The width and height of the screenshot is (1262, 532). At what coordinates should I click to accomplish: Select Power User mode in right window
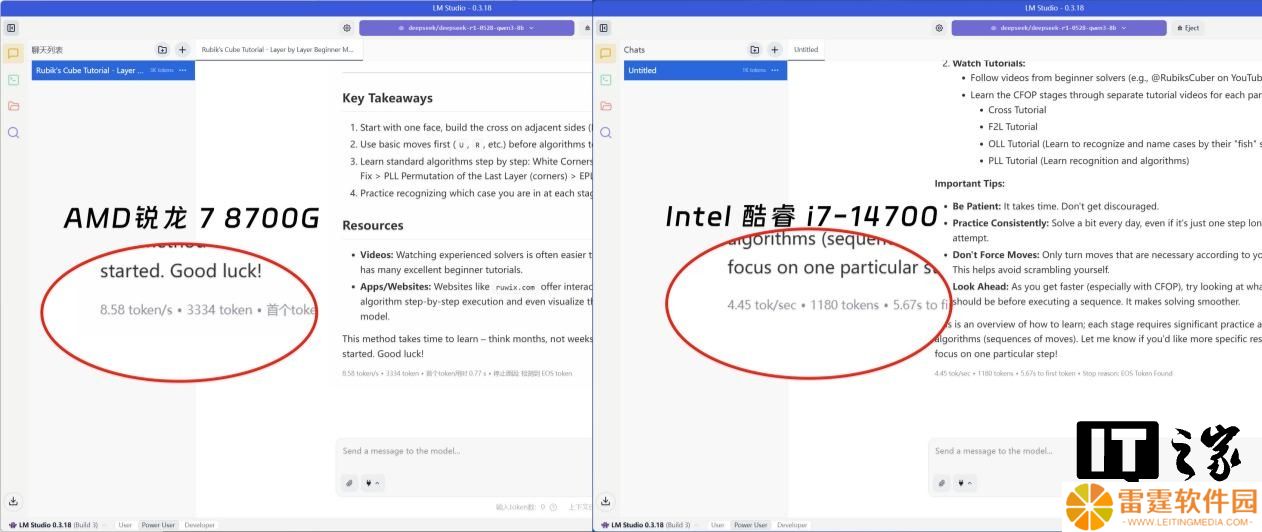point(750,525)
